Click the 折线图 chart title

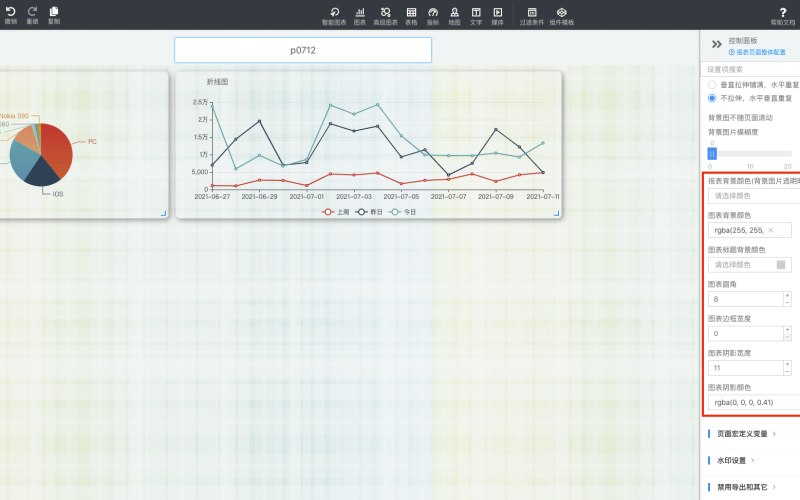coord(217,82)
